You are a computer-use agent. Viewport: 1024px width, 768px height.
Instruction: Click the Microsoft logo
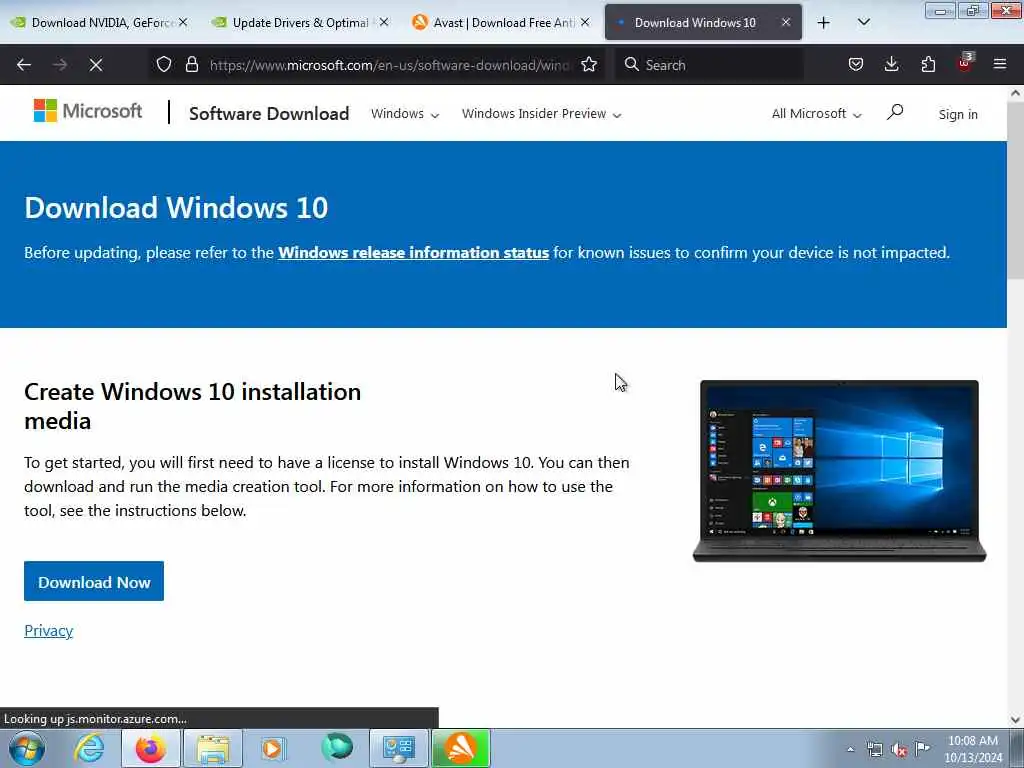(88, 111)
